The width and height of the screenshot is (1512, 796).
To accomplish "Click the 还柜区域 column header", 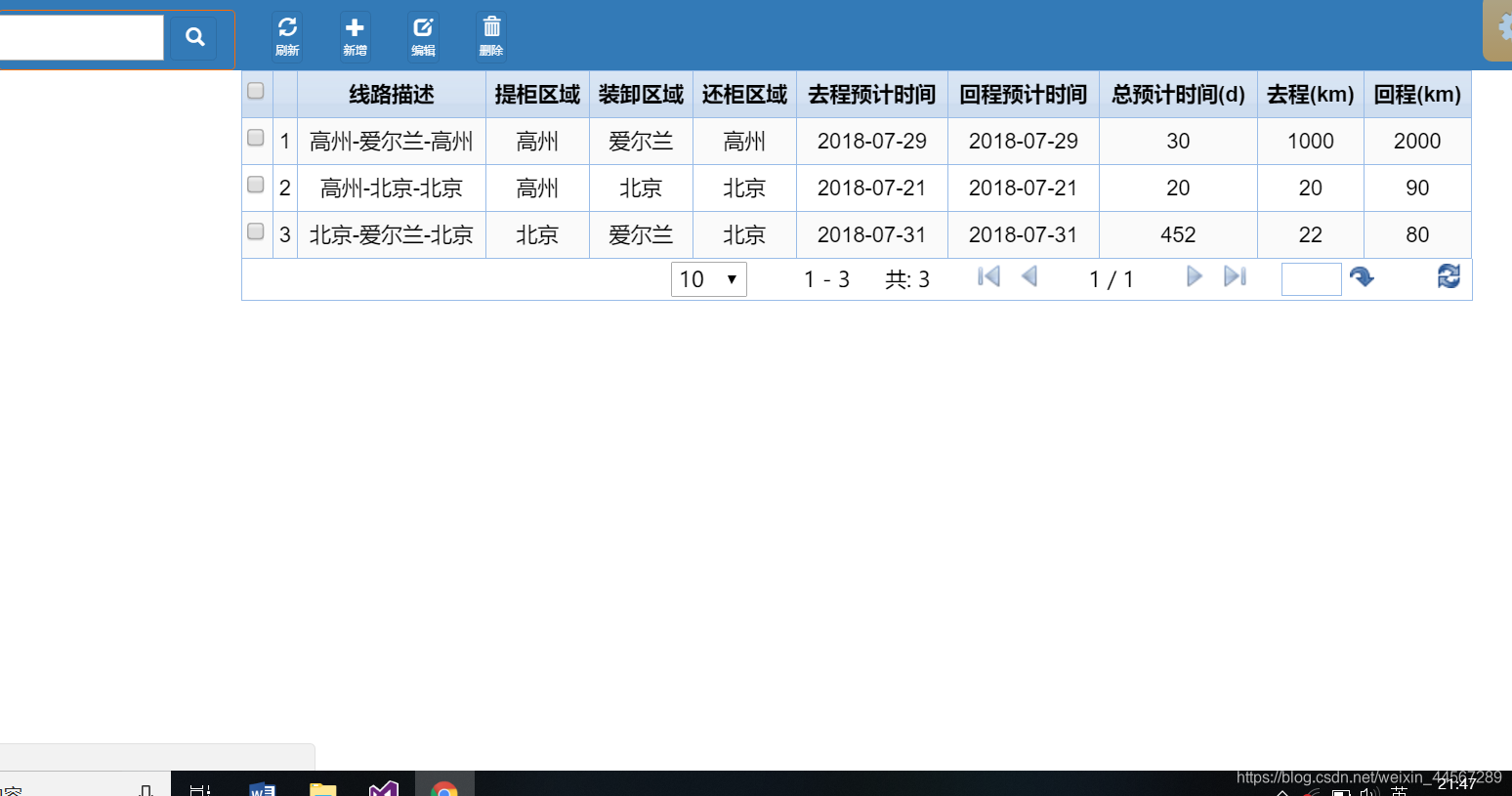I will coord(744,95).
